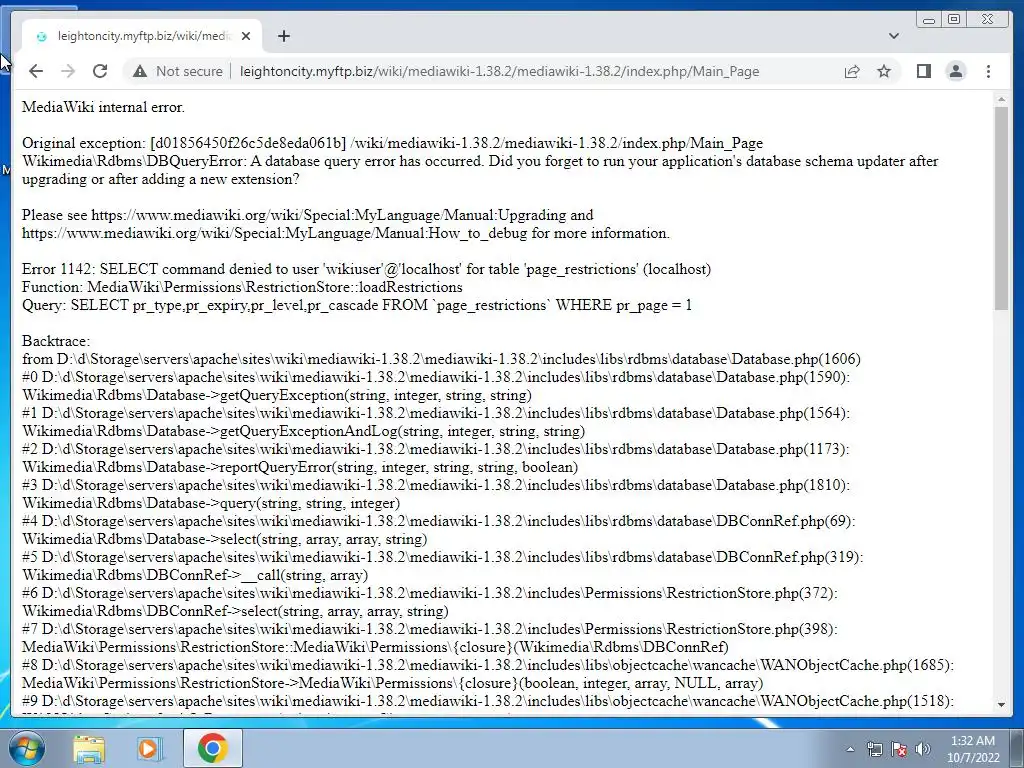This screenshot has width=1024, height=768.
Task: Show hidden system tray icons
Action: click(850, 749)
